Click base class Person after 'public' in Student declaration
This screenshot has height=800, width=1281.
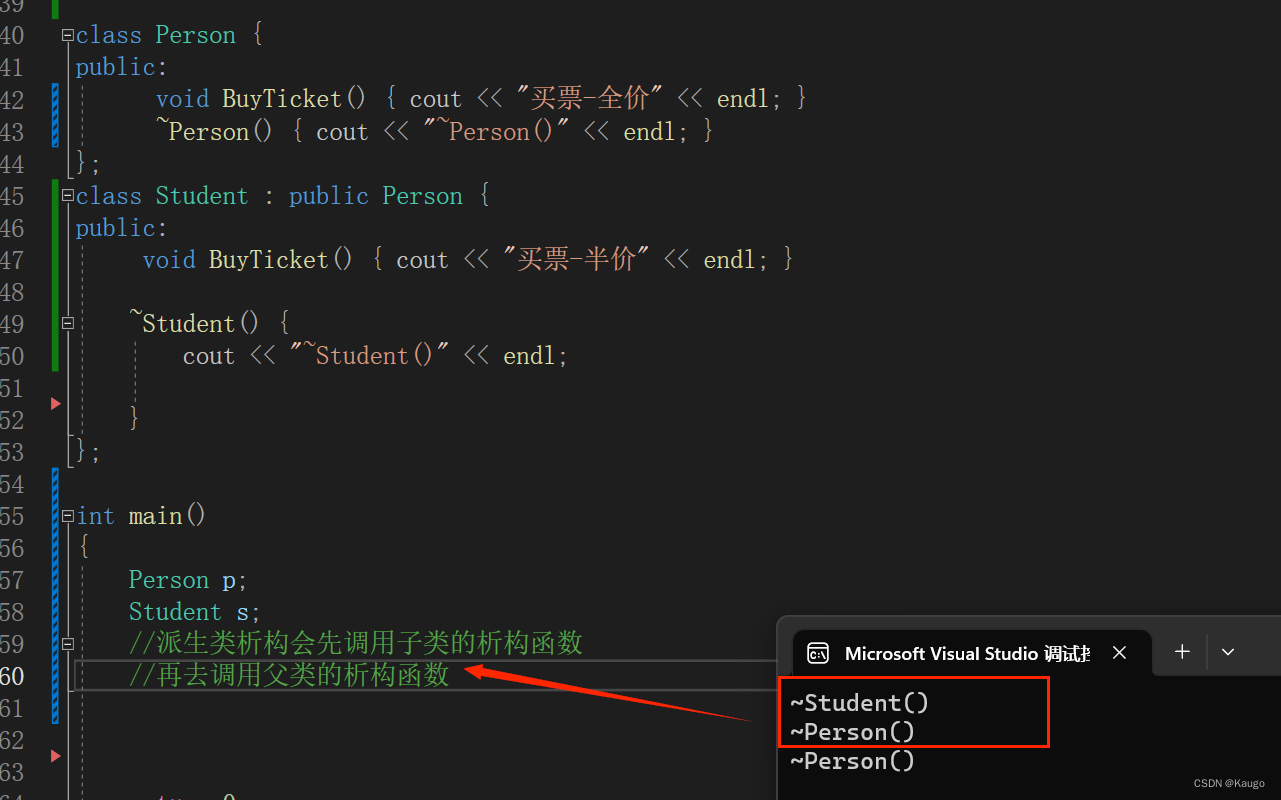click(423, 195)
